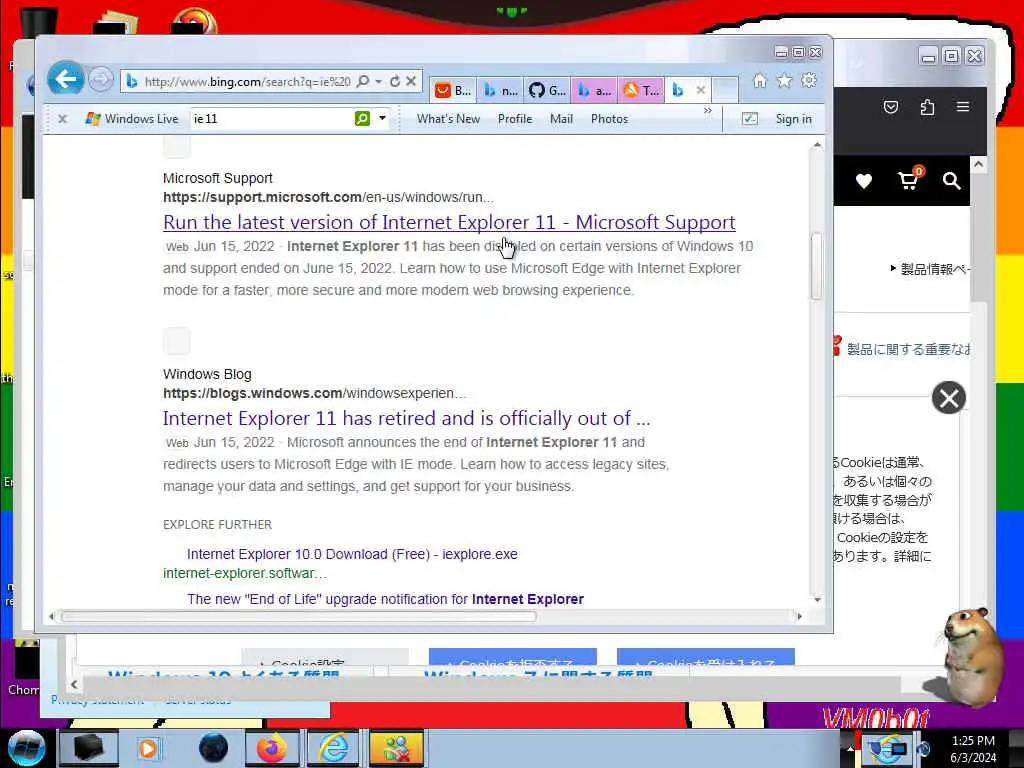Open a new blank tab
The height and width of the screenshot is (768, 1024).
click(x=725, y=90)
